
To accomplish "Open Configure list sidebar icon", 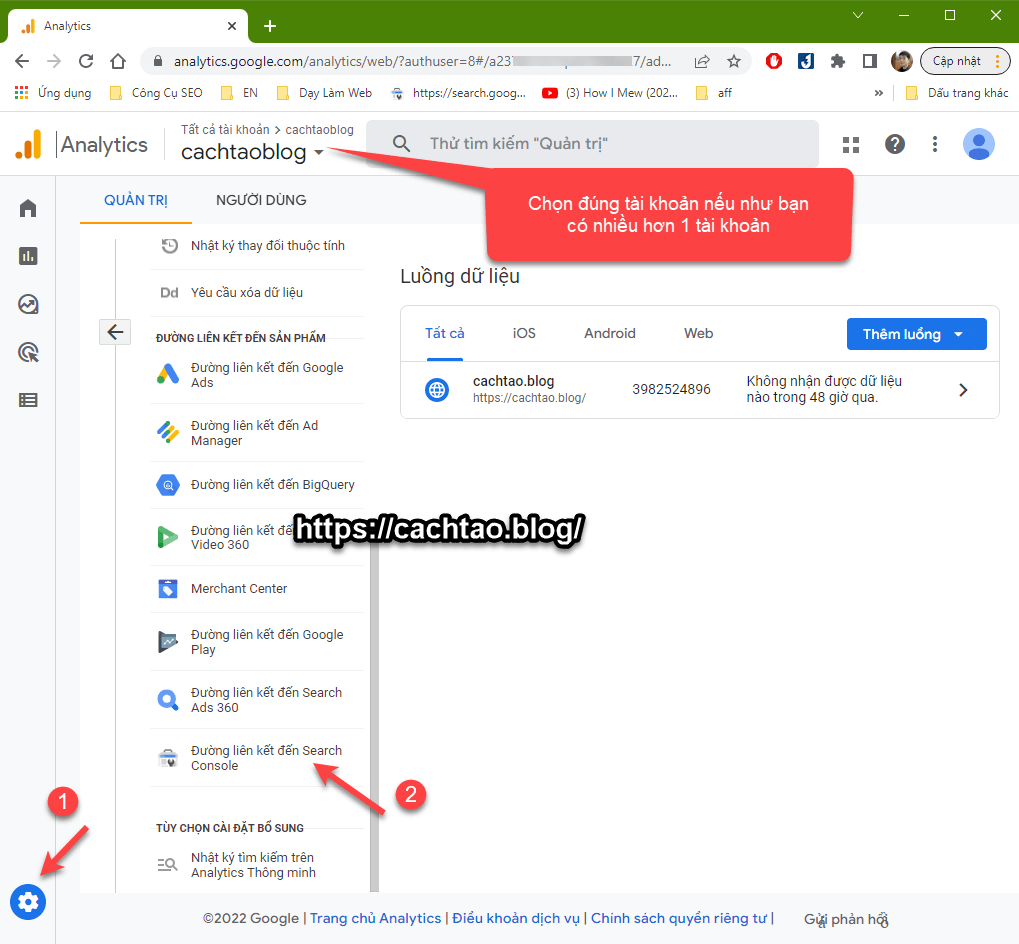I will (x=28, y=400).
